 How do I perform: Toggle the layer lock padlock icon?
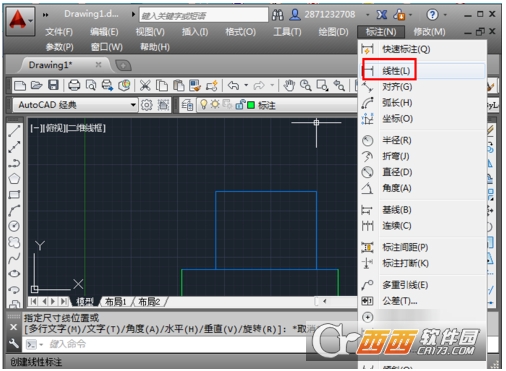tap(240, 105)
